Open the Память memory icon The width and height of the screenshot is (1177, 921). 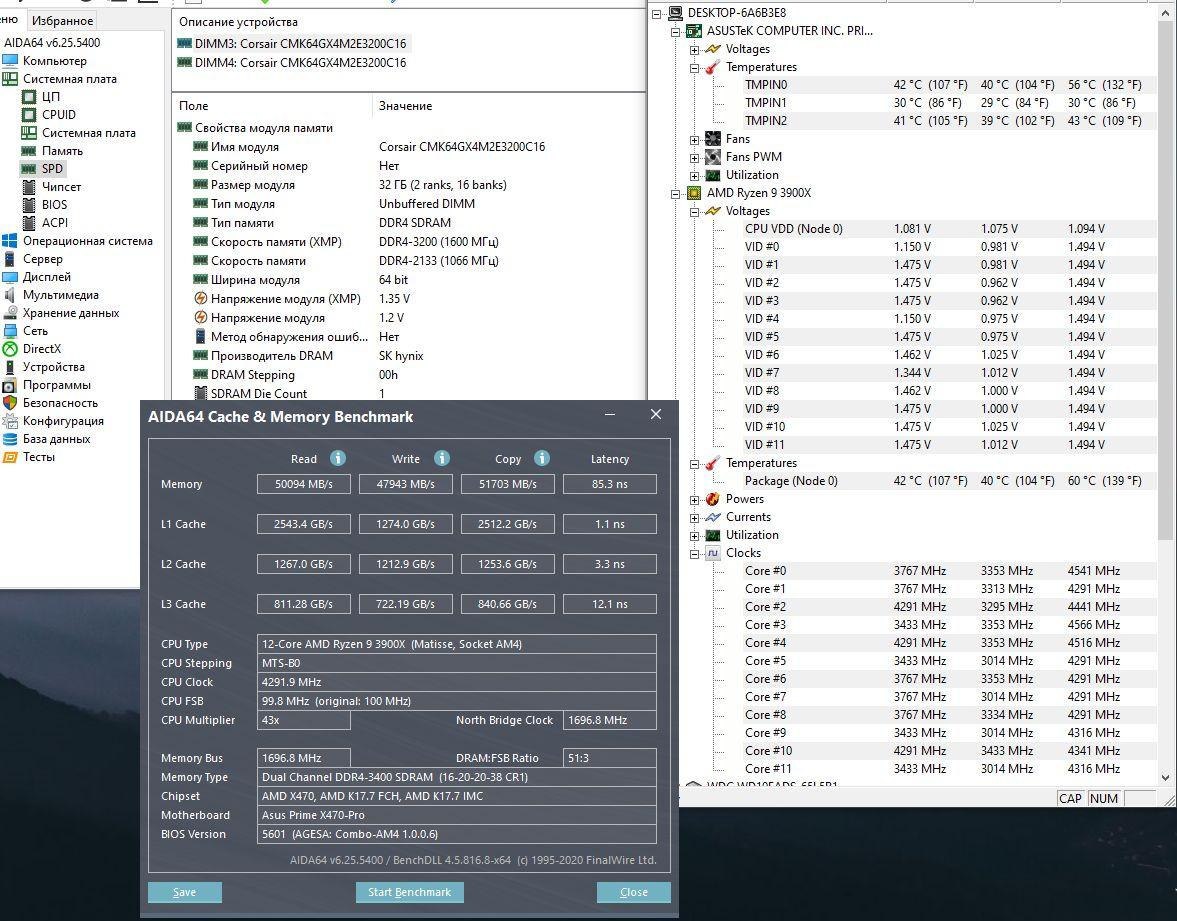(29, 151)
